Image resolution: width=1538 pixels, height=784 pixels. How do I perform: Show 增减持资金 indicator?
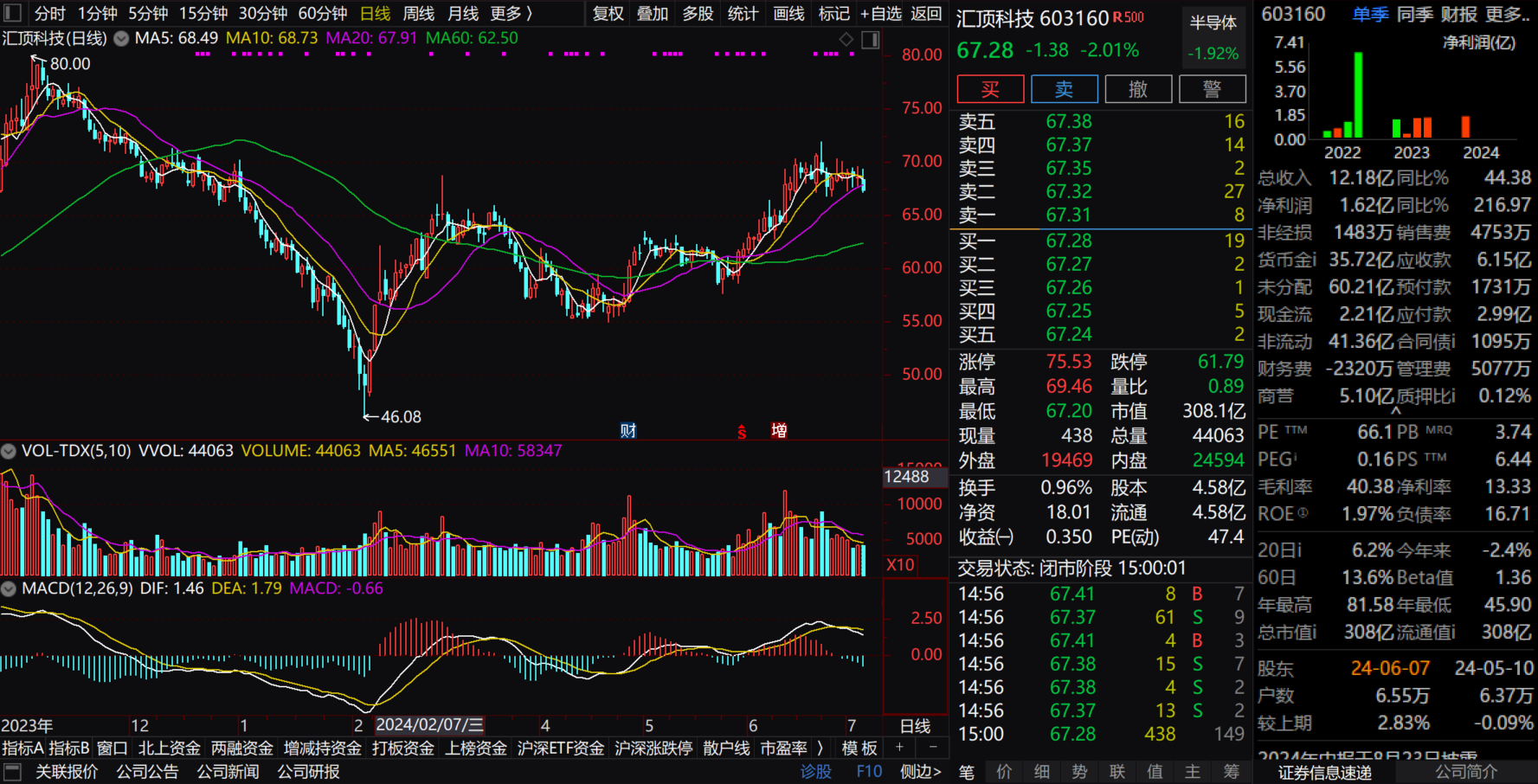click(x=322, y=748)
